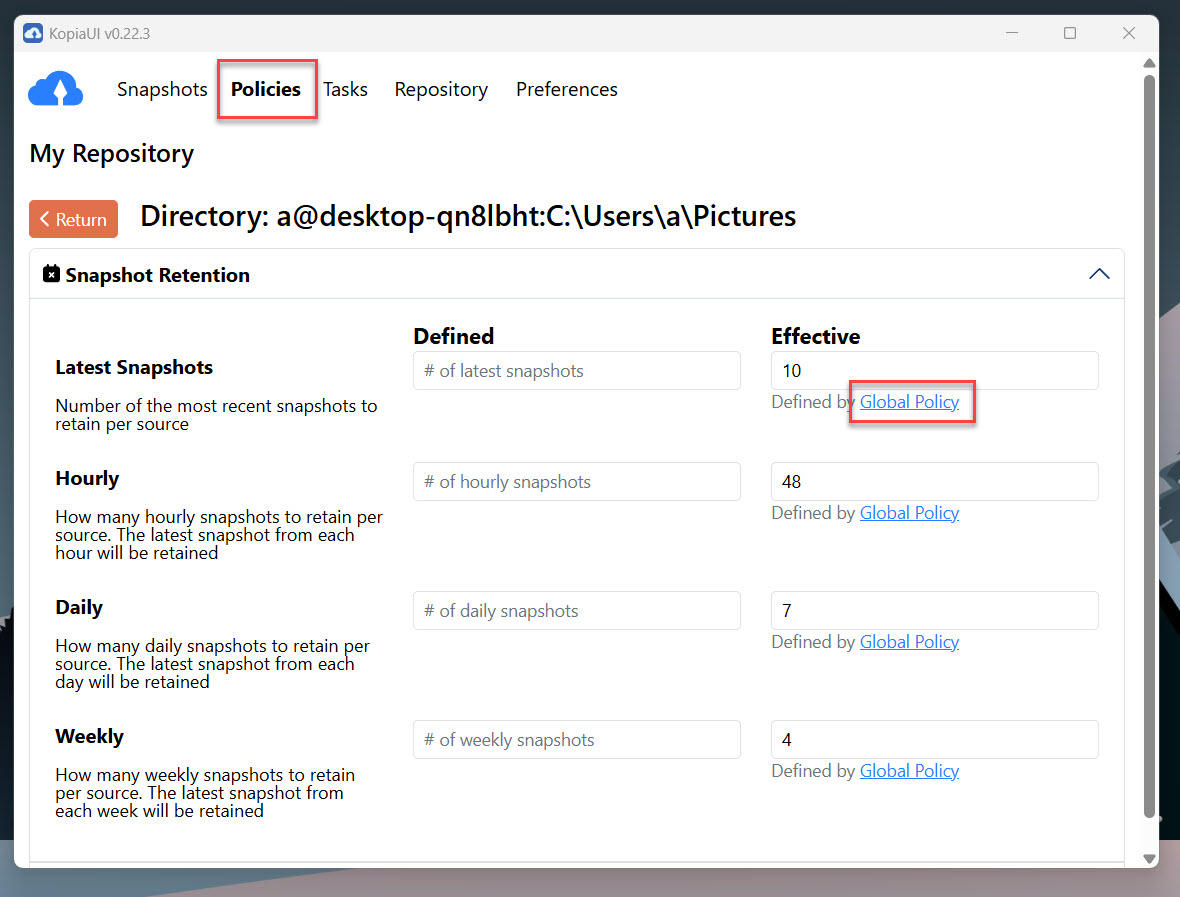The image size is (1180, 897).
Task: Open Global Policy link under Weekly value
Action: coord(909,771)
